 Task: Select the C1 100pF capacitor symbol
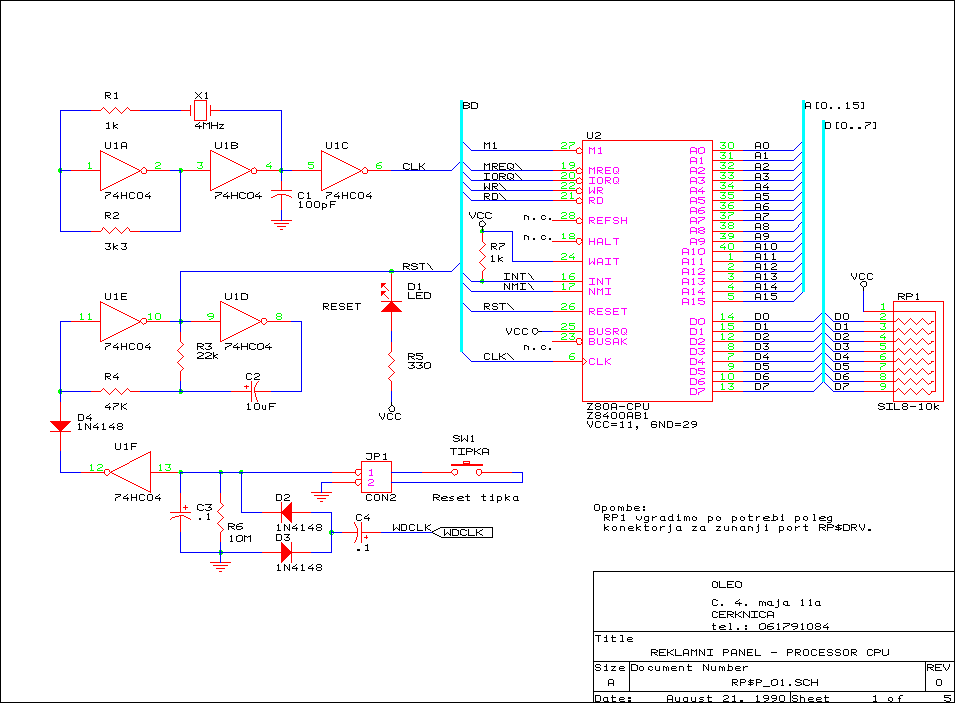[x=281, y=194]
